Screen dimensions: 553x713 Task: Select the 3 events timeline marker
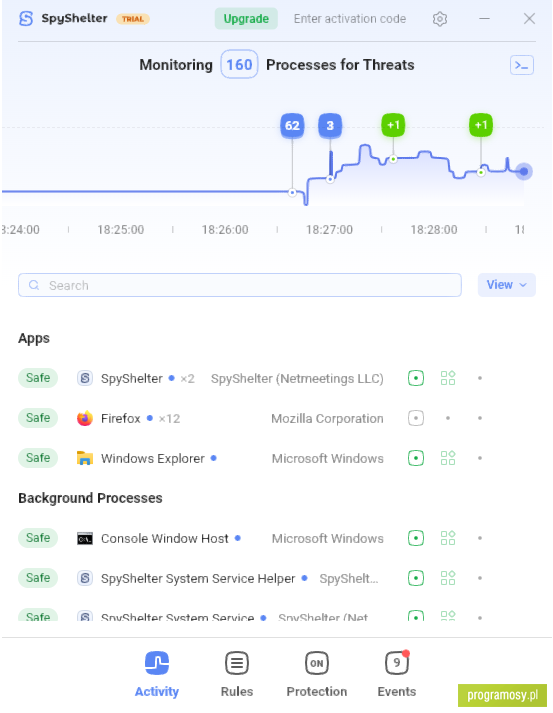tap(330, 125)
